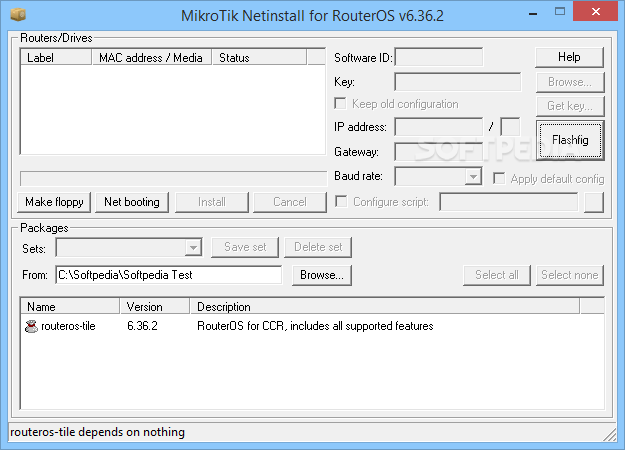Click the Save set button
The image size is (625, 450).
click(245, 247)
